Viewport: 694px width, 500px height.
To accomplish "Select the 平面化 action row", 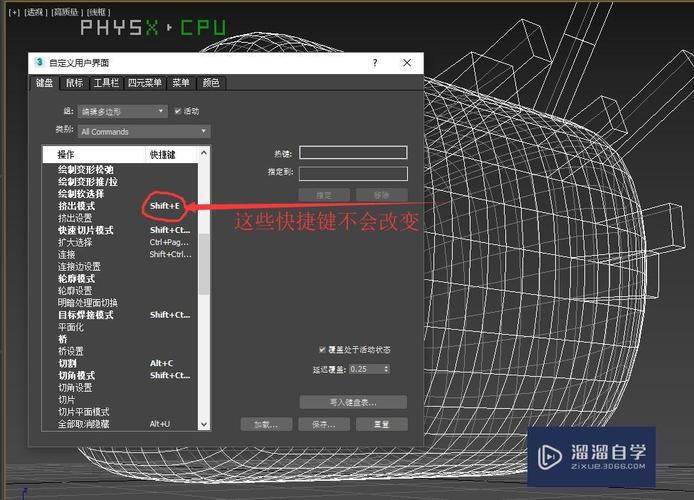I will point(120,327).
